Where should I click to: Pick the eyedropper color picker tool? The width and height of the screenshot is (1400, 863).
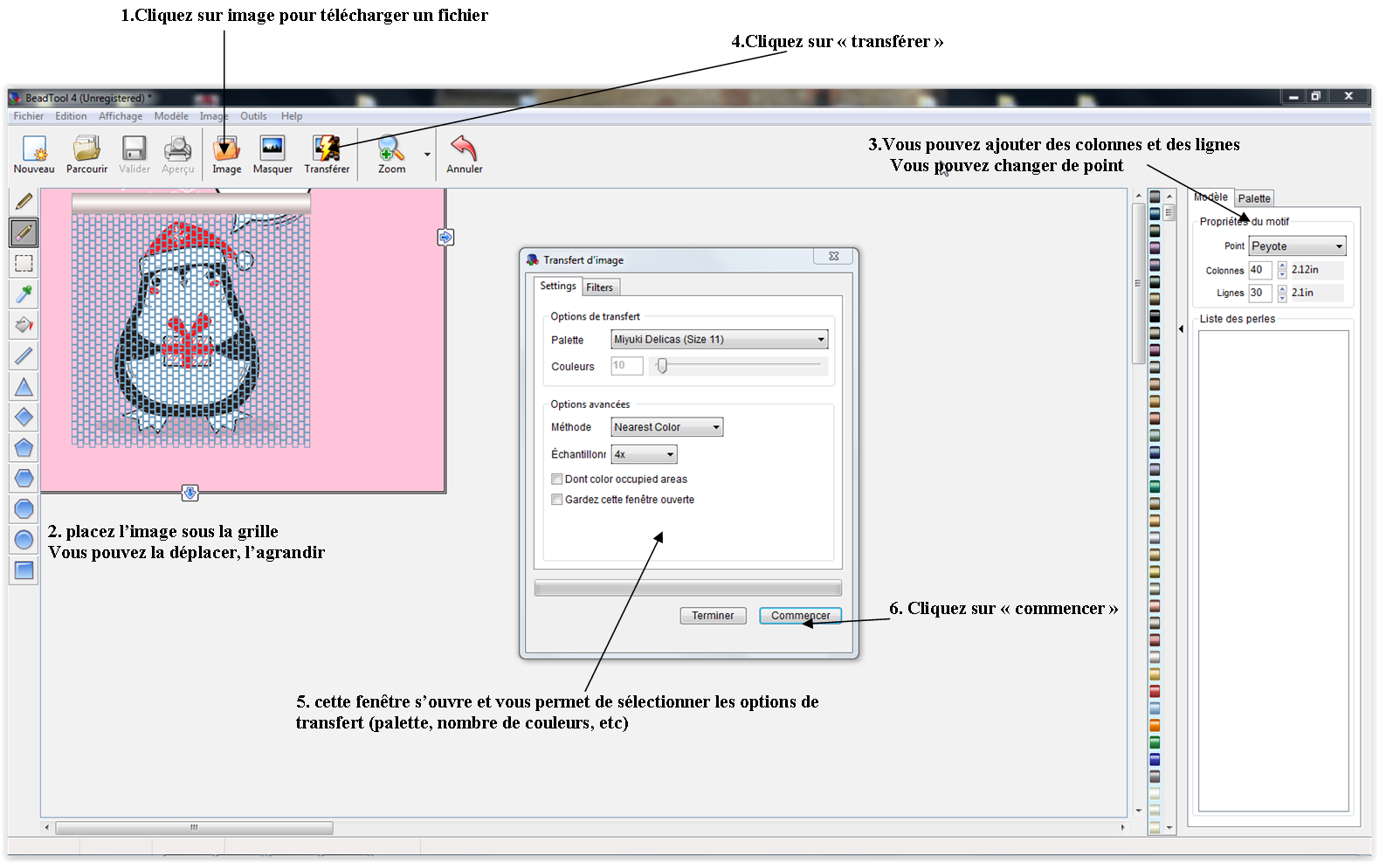click(x=24, y=294)
